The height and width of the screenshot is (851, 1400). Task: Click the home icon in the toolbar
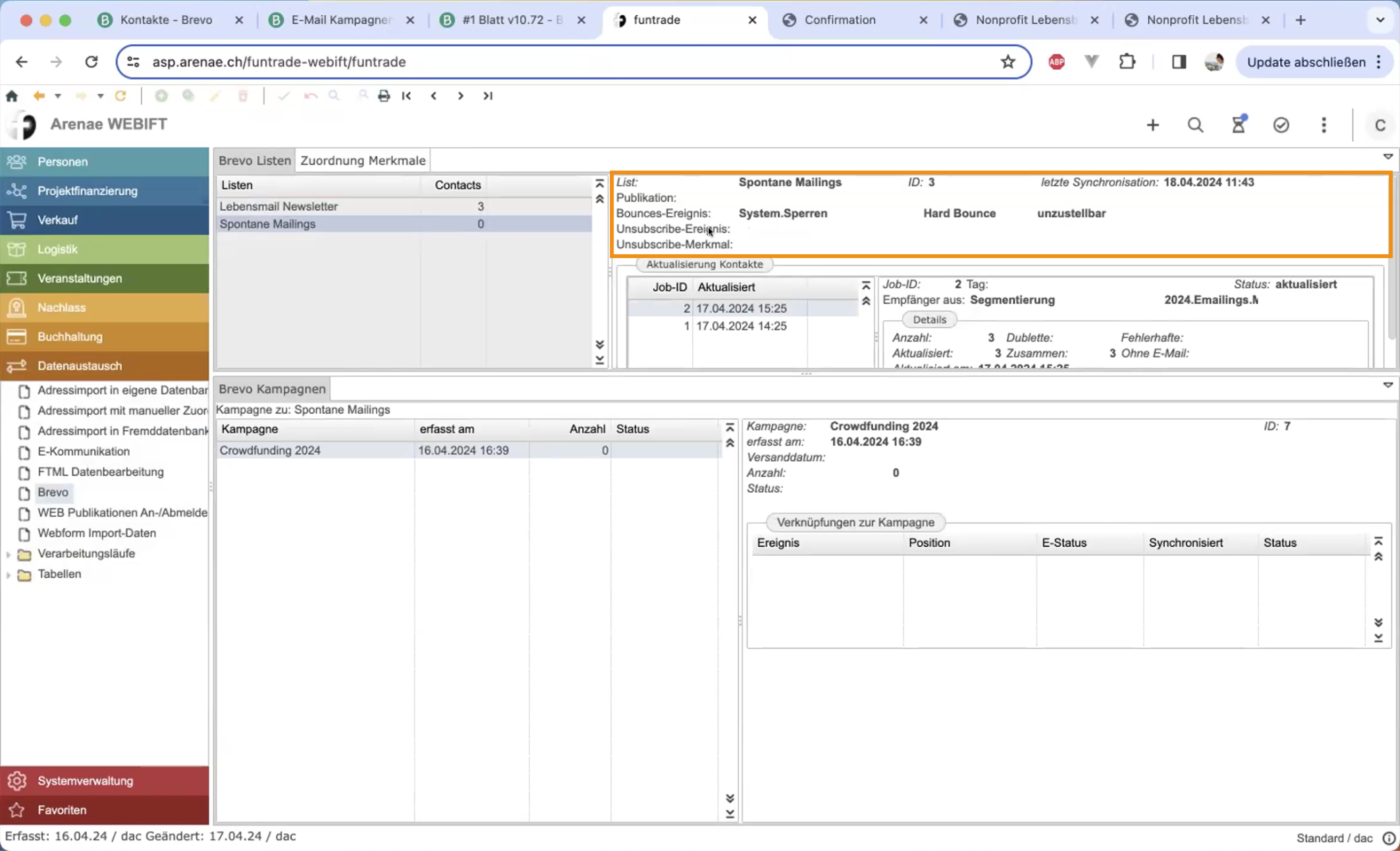12,96
